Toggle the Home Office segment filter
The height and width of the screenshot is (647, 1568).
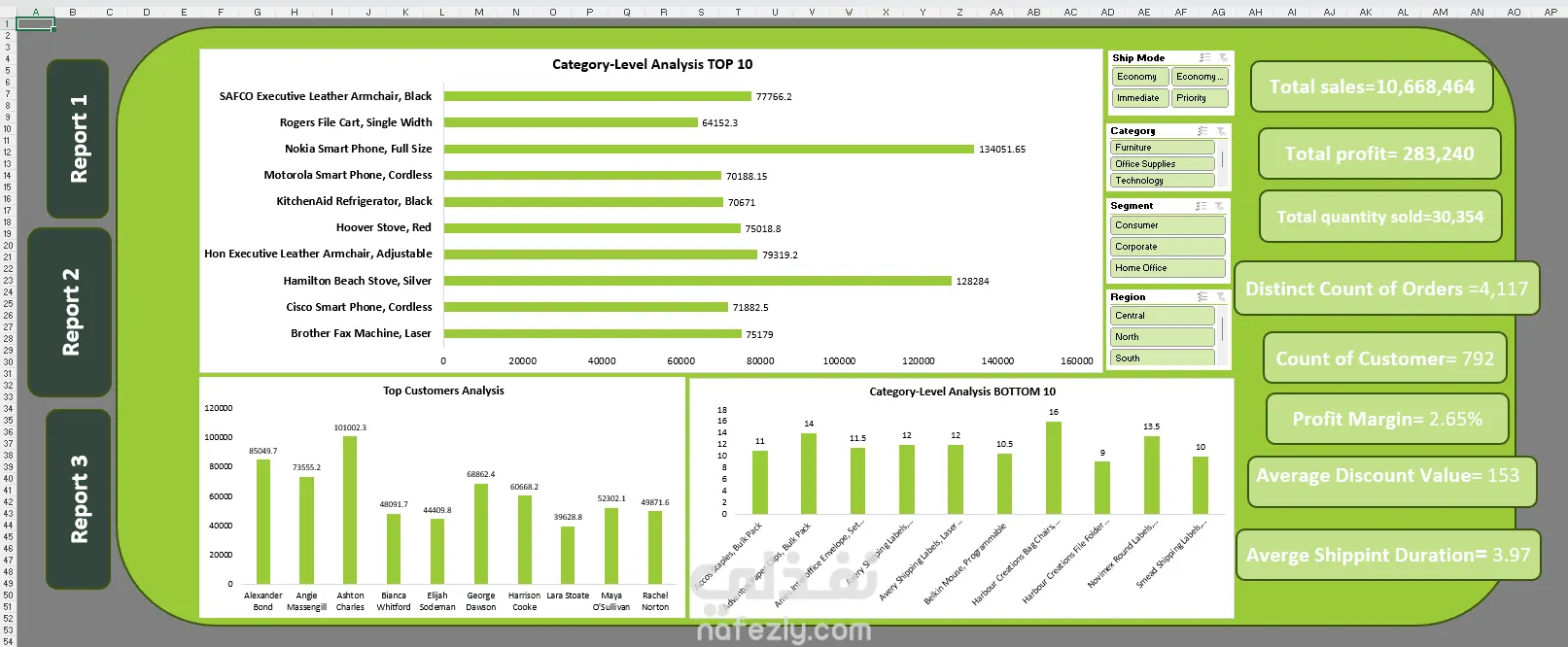coord(1167,268)
